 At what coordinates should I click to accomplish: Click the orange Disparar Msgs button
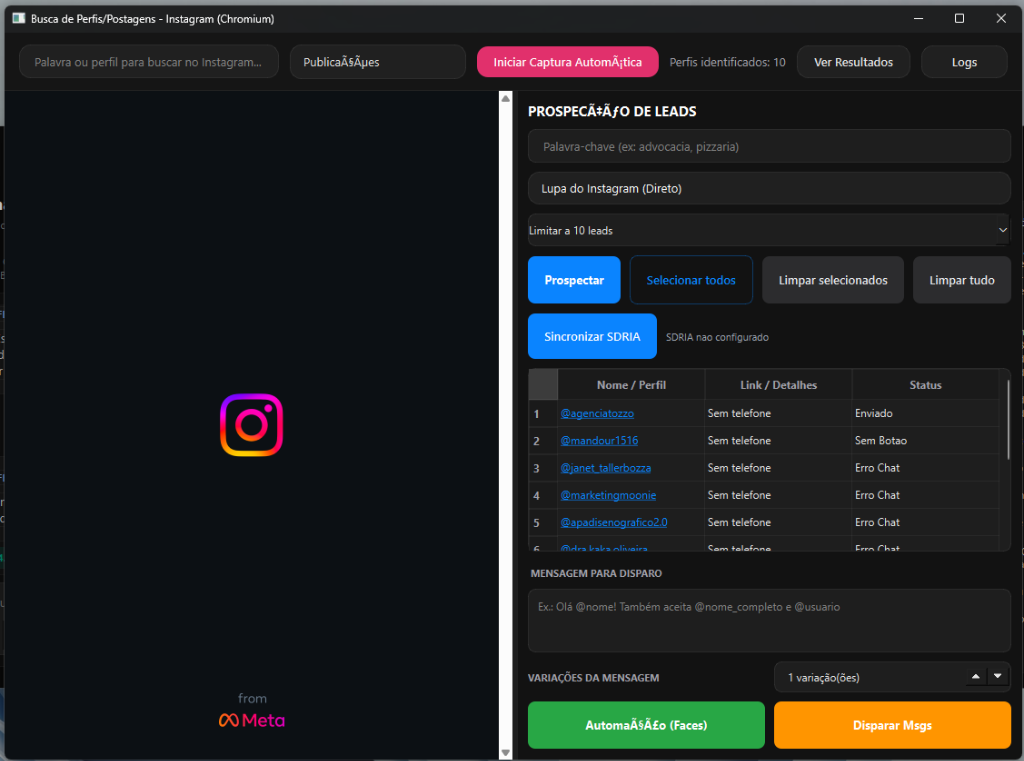click(x=892, y=725)
